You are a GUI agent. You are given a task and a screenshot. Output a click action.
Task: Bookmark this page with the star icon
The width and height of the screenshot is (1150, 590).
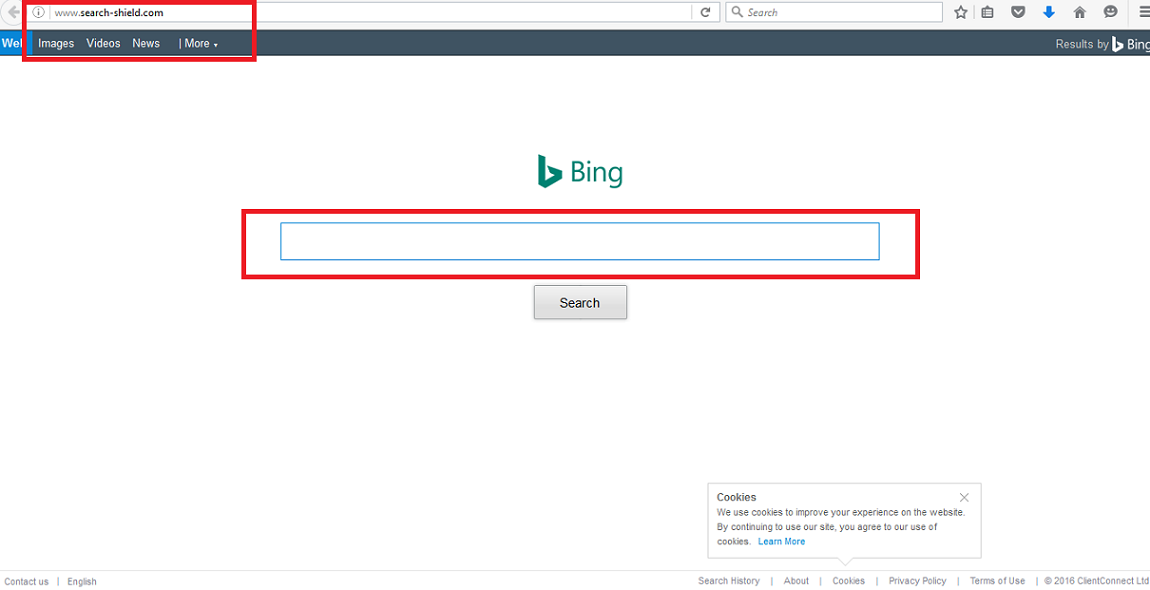961,13
